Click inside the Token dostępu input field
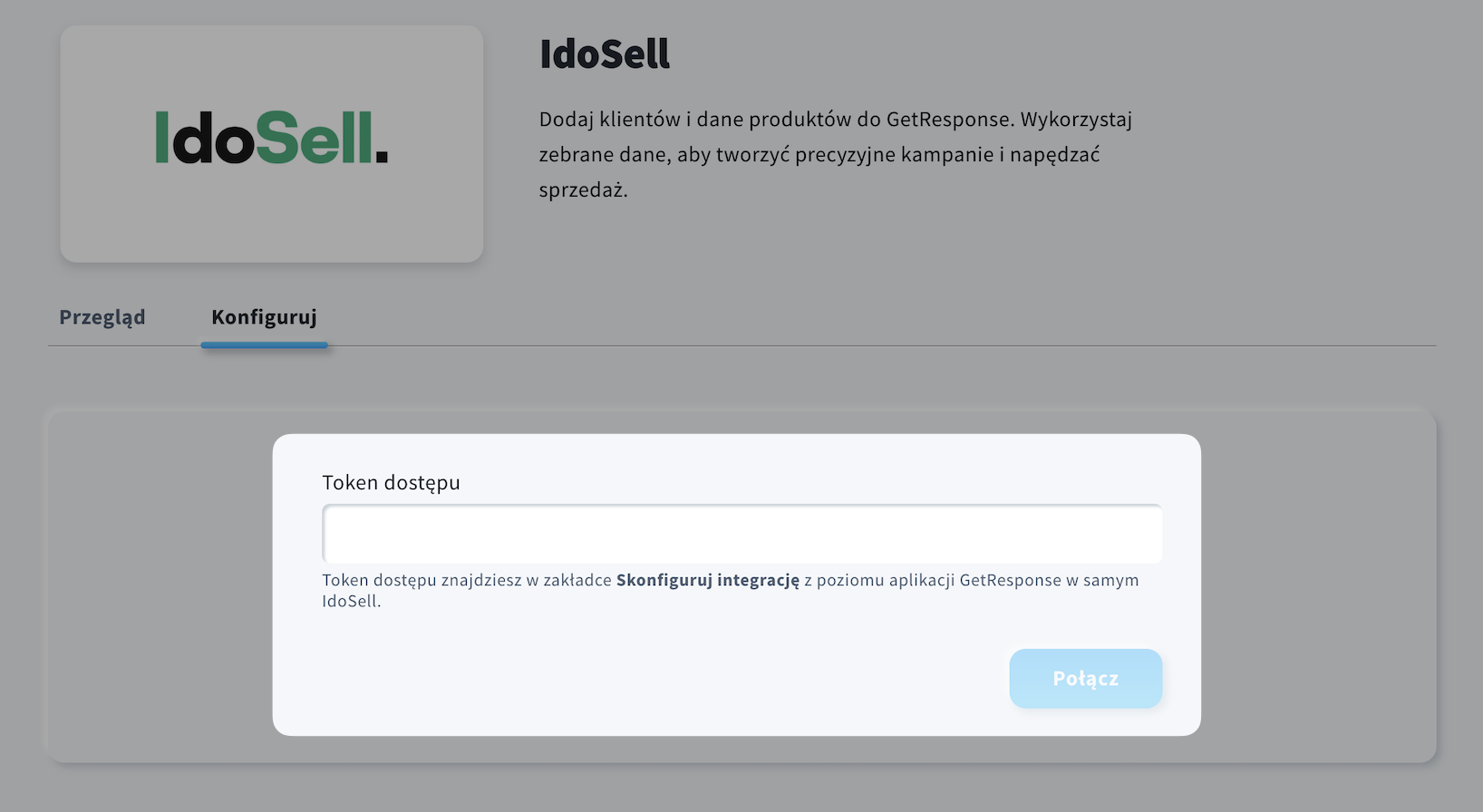The image size is (1483, 812). point(741,533)
